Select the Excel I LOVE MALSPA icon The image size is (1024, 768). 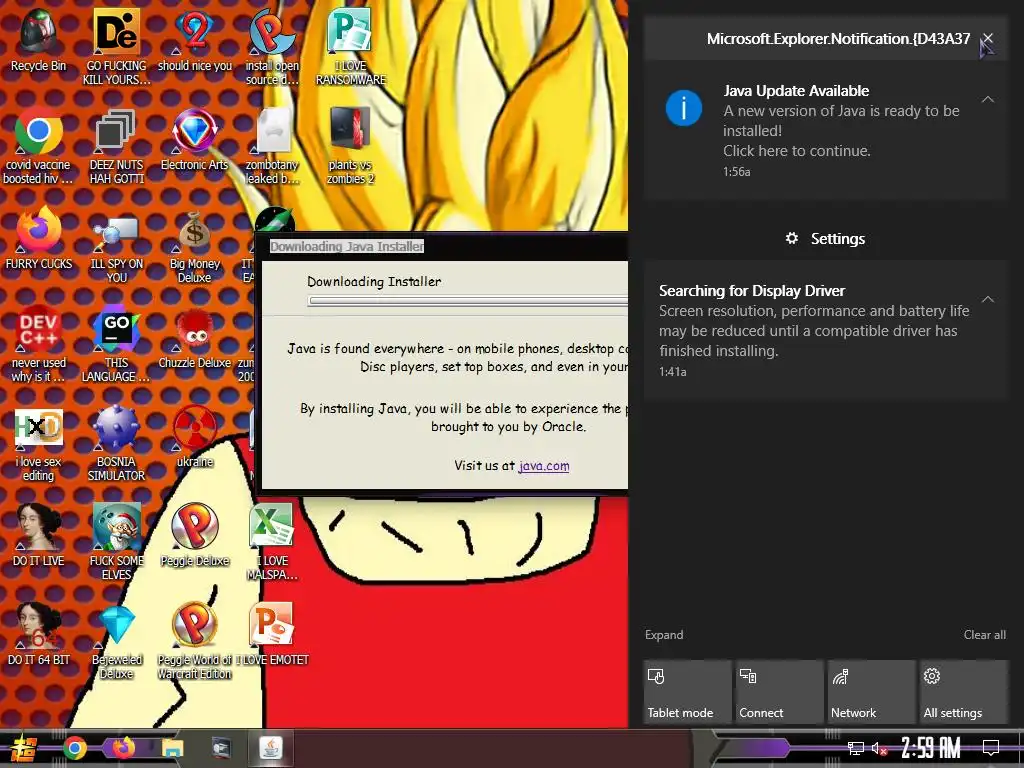click(x=272, y=541)
